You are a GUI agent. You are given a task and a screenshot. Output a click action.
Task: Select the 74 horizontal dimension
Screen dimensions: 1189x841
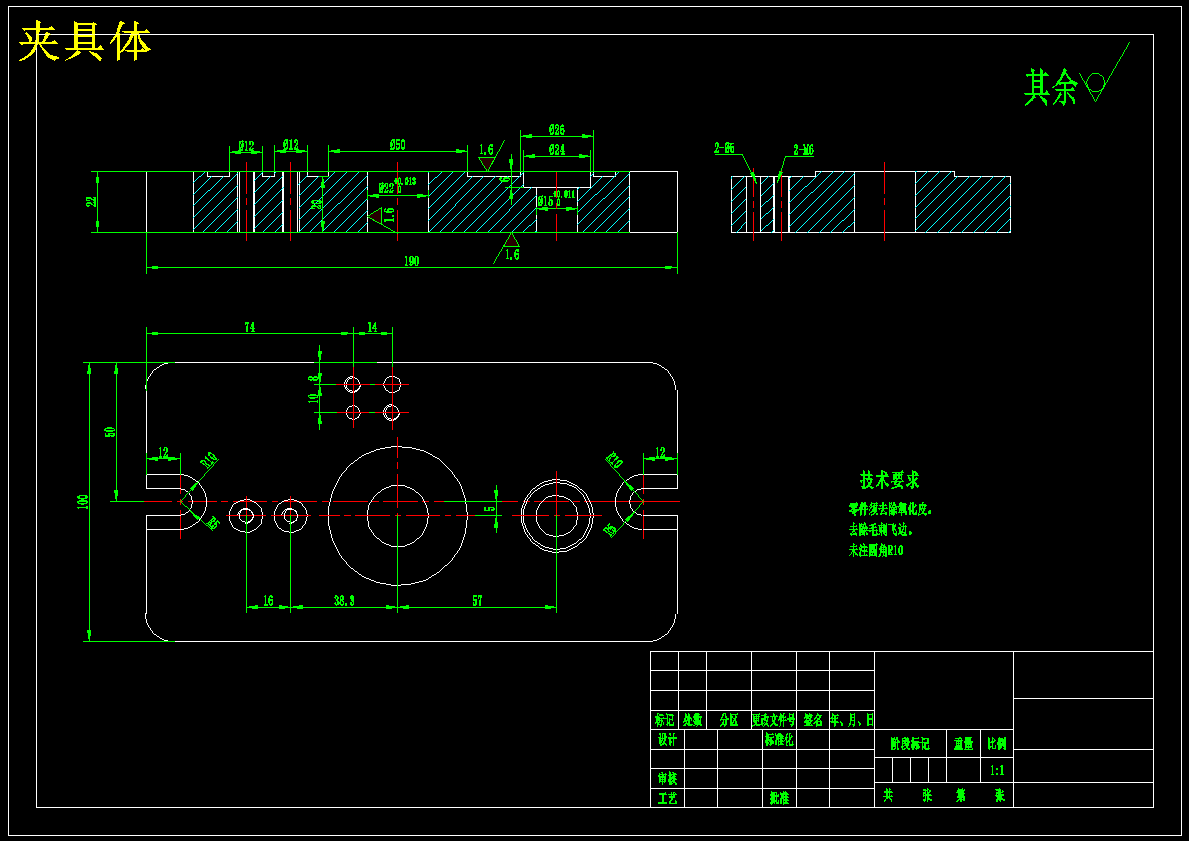click(x=249, y=327)
